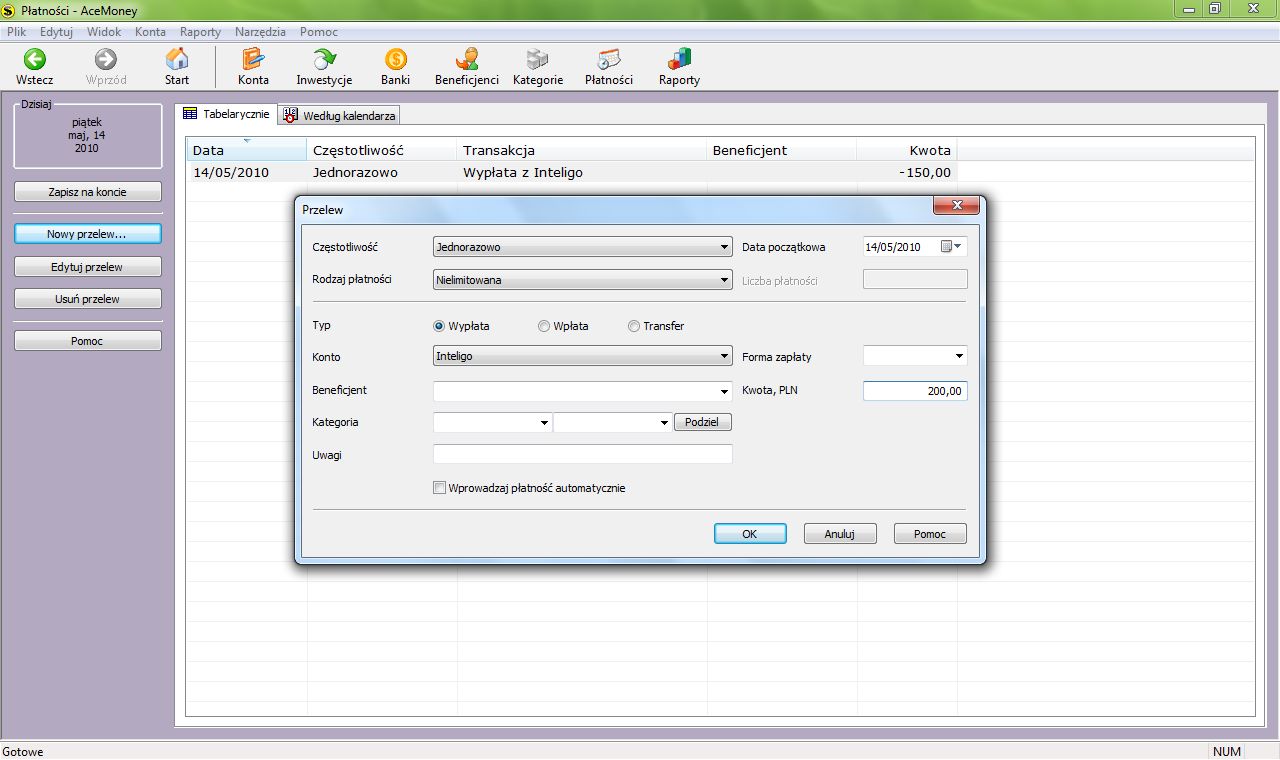Close the Przelew dialog with the X
The width and height of the screenshot is (1280, 760).
(955, 205)
